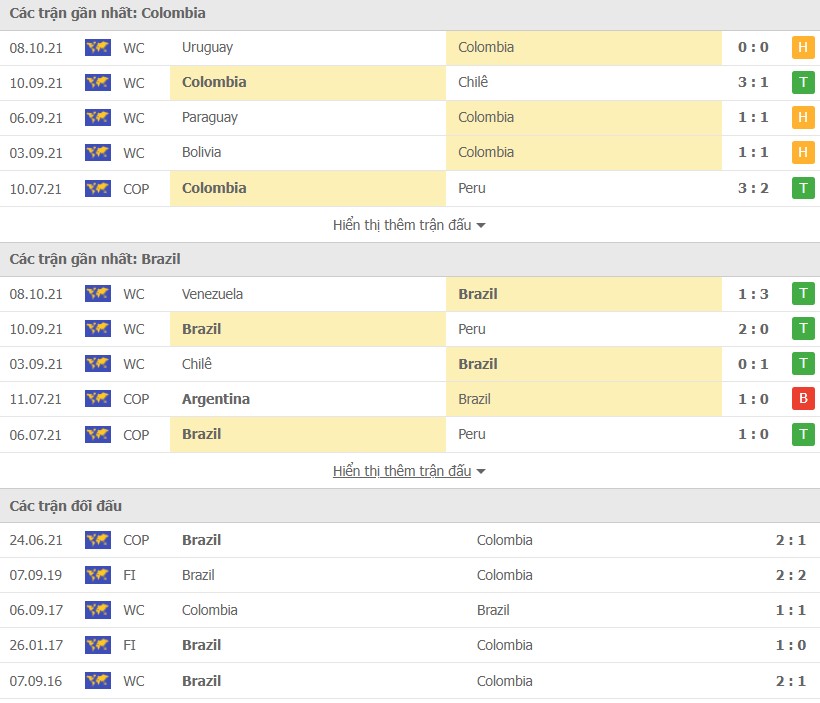Image resolution: width=820 pixels, height=703 pixels.
Task: Expand more matches under Colombia section
Action: [409, 225]
